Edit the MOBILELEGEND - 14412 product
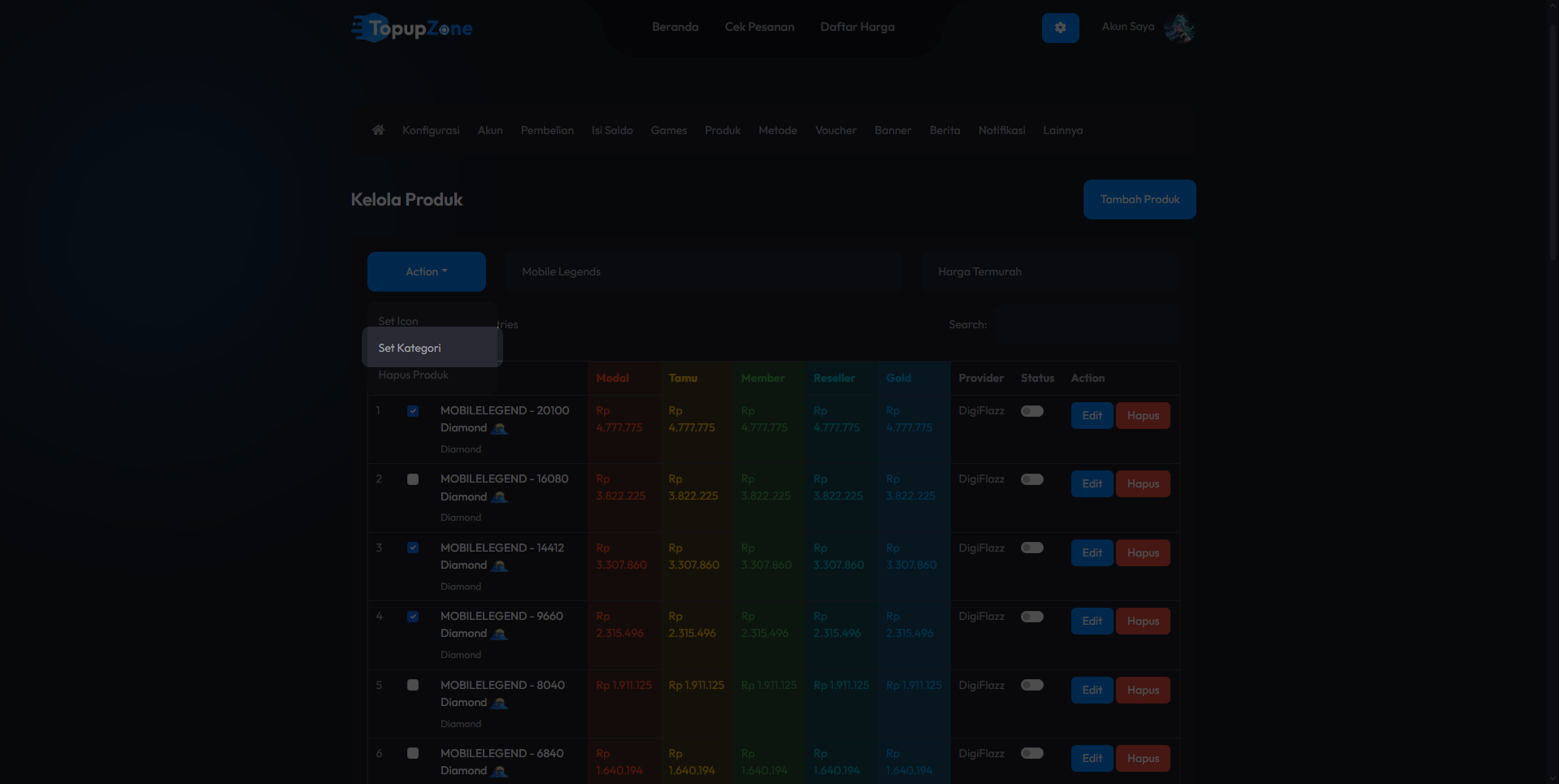 point(1092,553)
